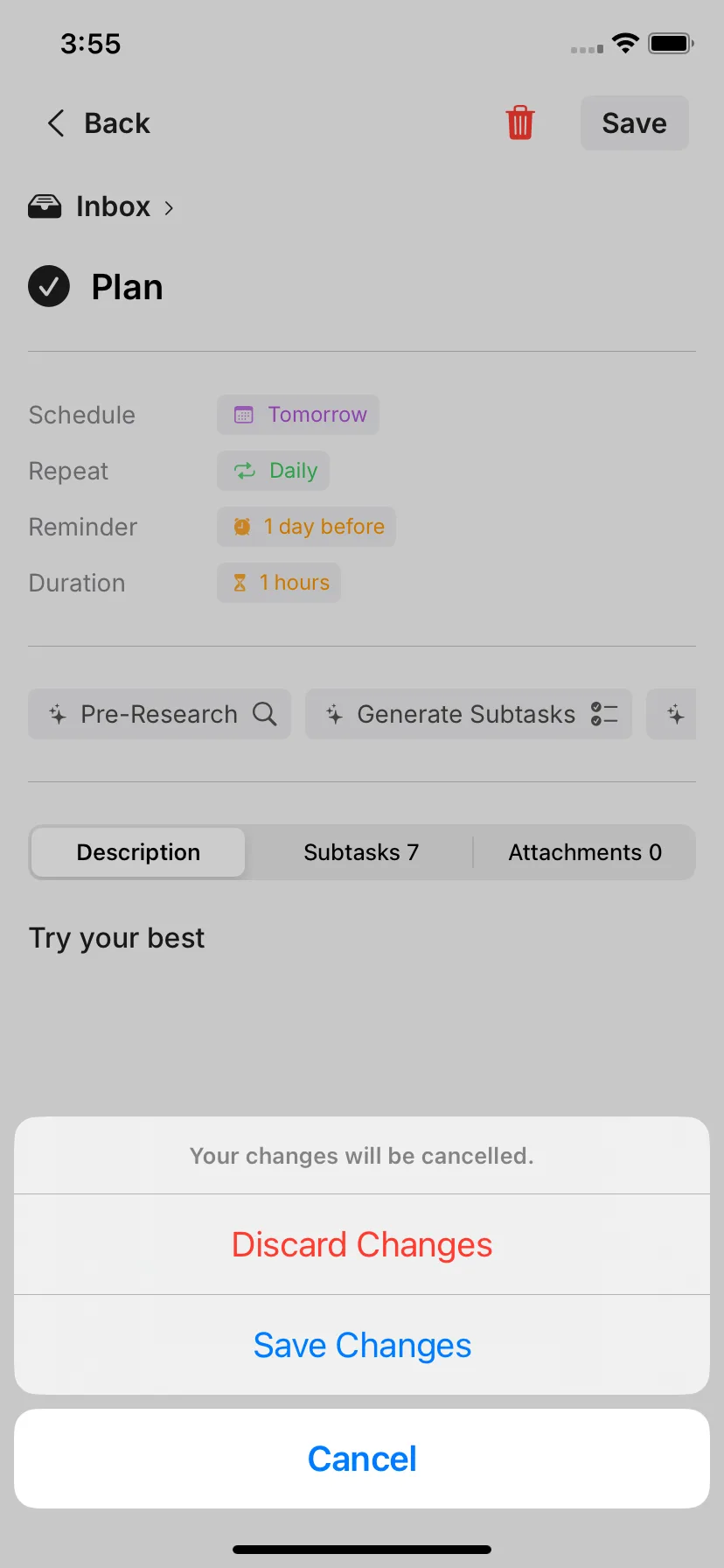724x1568 pixels.
Task: Tap the red trash delete icon
Action: click(x=519, y=122)
